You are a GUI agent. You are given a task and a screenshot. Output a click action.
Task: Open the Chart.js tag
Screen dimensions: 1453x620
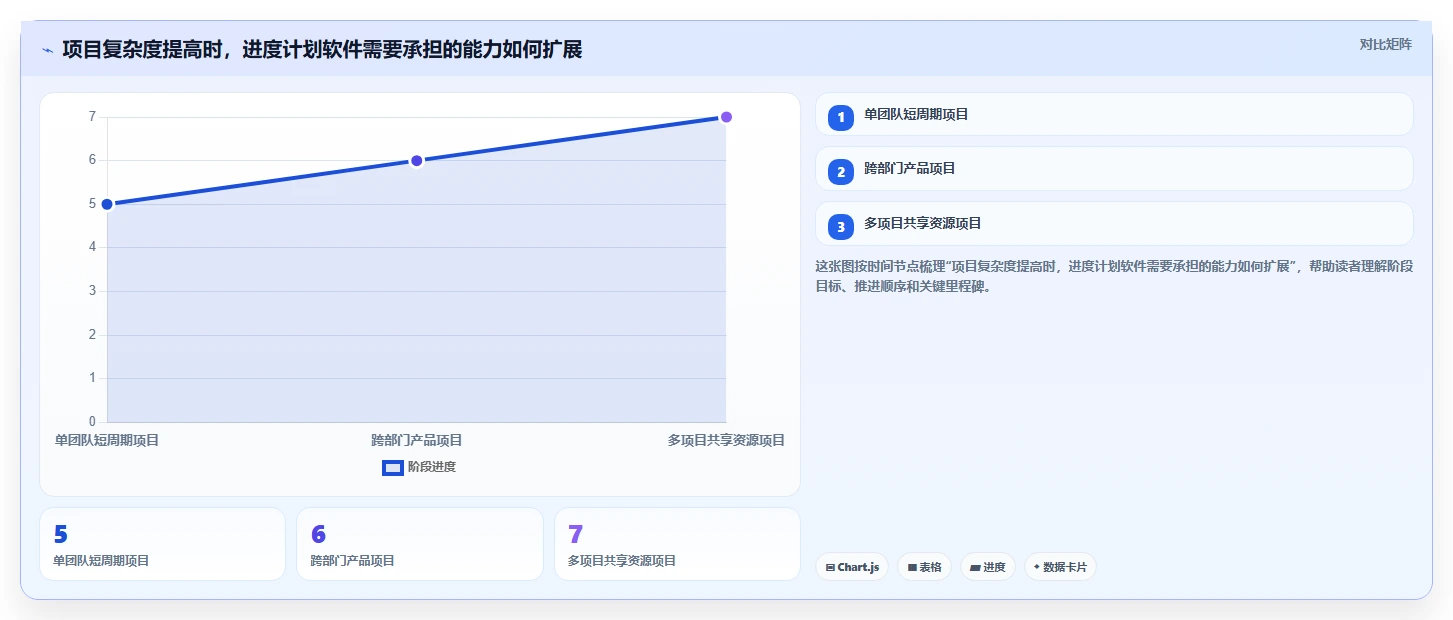852,567
